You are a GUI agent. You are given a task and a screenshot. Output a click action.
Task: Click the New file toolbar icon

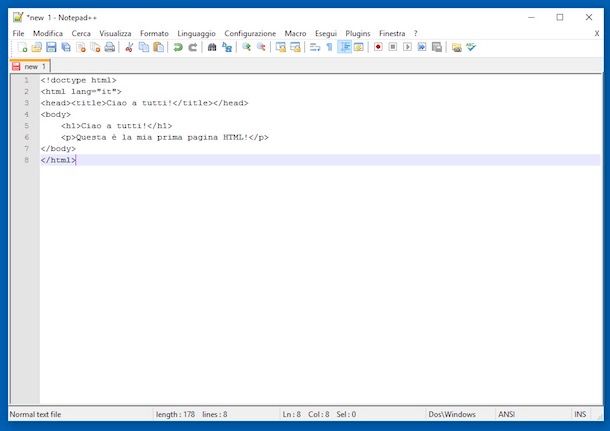coord(23,47)
